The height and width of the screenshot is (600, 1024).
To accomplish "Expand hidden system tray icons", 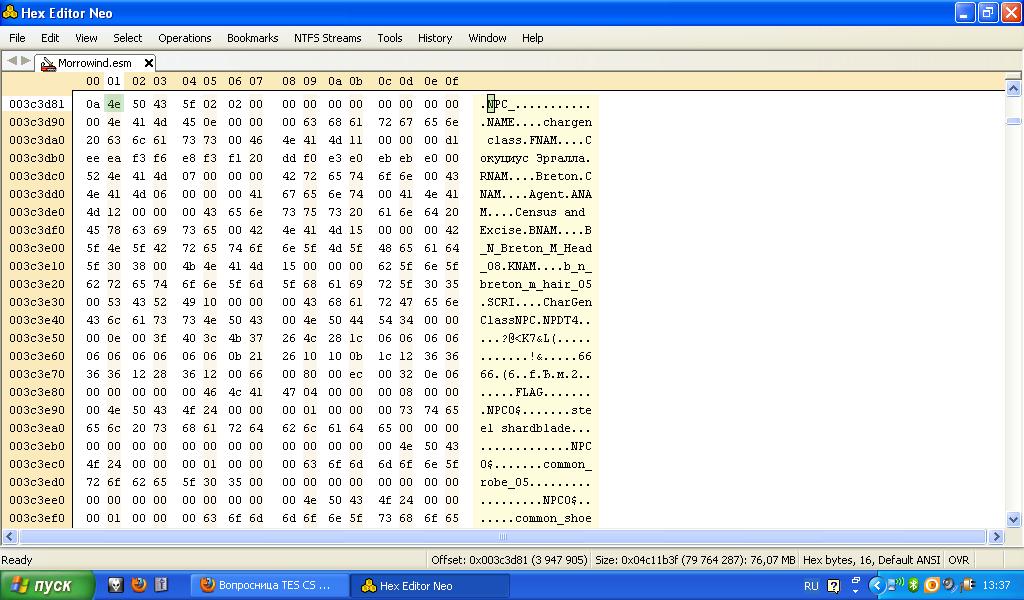I will point(876,585).
